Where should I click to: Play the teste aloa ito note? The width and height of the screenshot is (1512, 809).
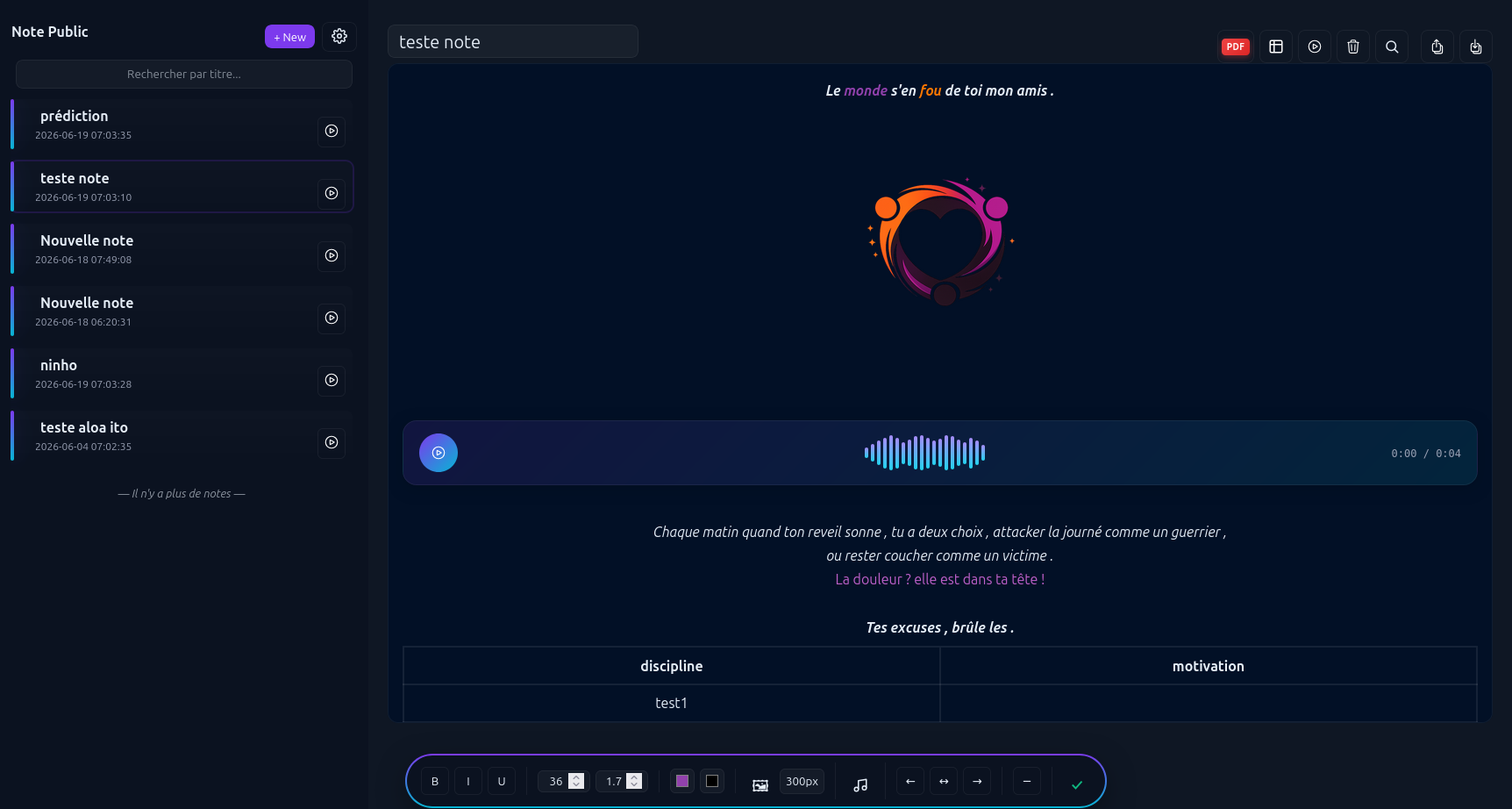(332, 442)
